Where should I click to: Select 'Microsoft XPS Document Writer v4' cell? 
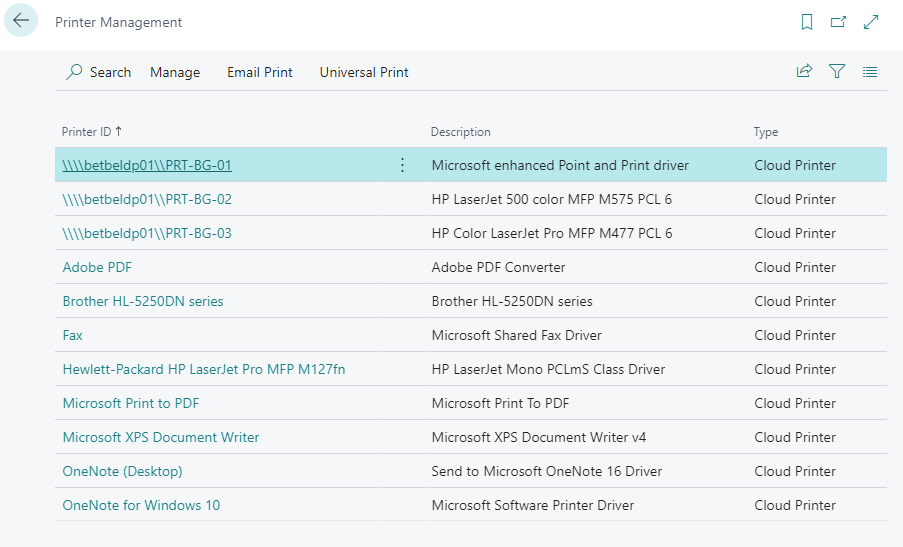538,437
